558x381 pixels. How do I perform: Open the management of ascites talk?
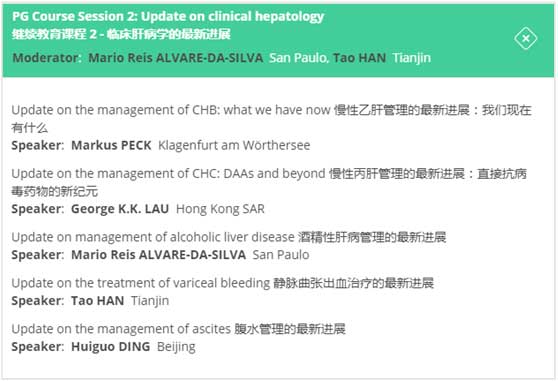pyautogui.click(x=178, y=329)
